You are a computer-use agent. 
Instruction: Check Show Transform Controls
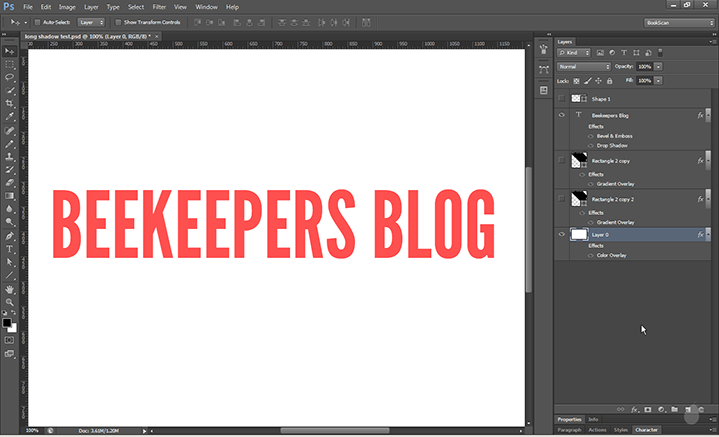pos(118,21)
